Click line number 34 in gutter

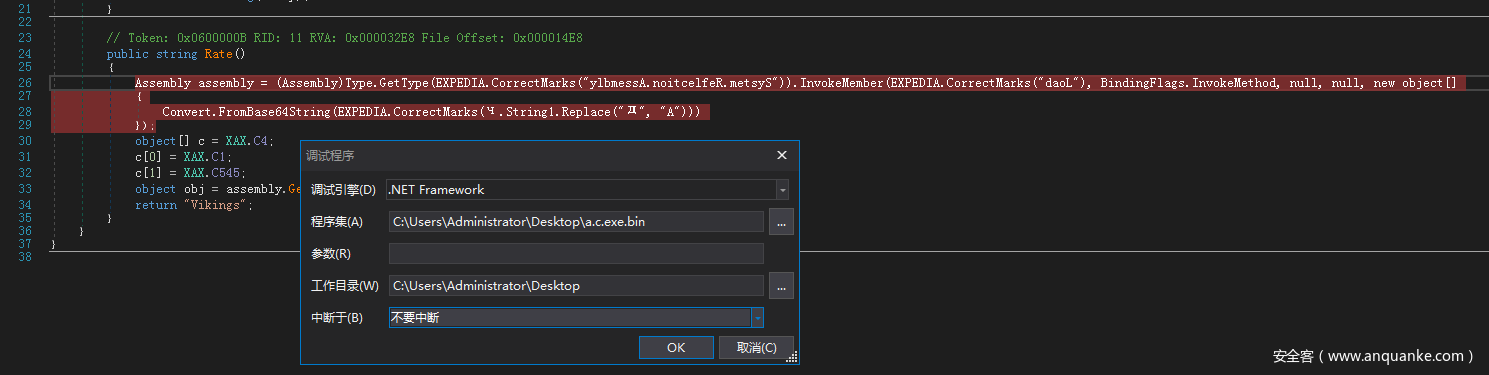pos(25,205)
